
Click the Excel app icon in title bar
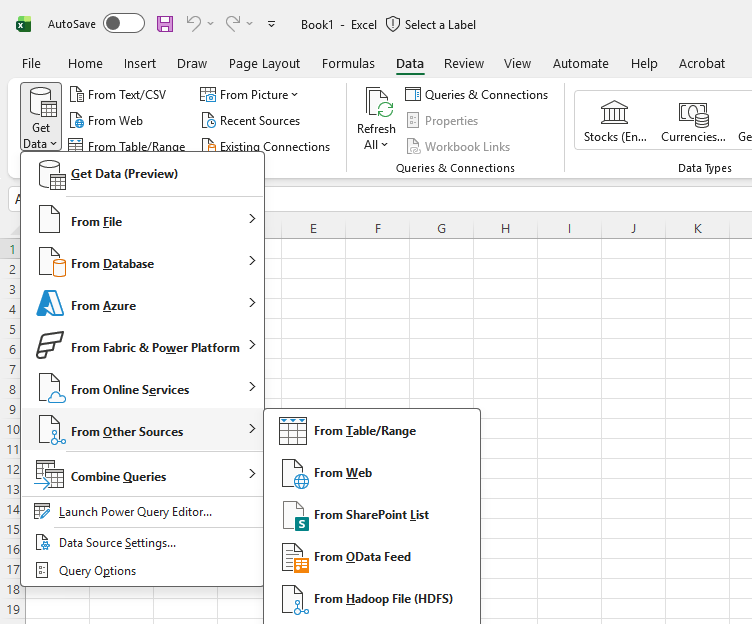[24, 24]
